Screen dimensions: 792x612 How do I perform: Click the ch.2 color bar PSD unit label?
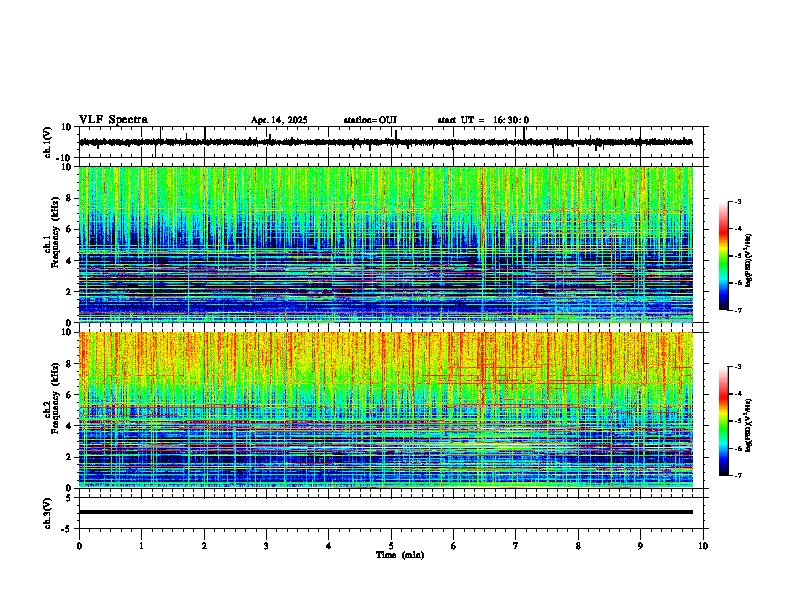[749, 425]
